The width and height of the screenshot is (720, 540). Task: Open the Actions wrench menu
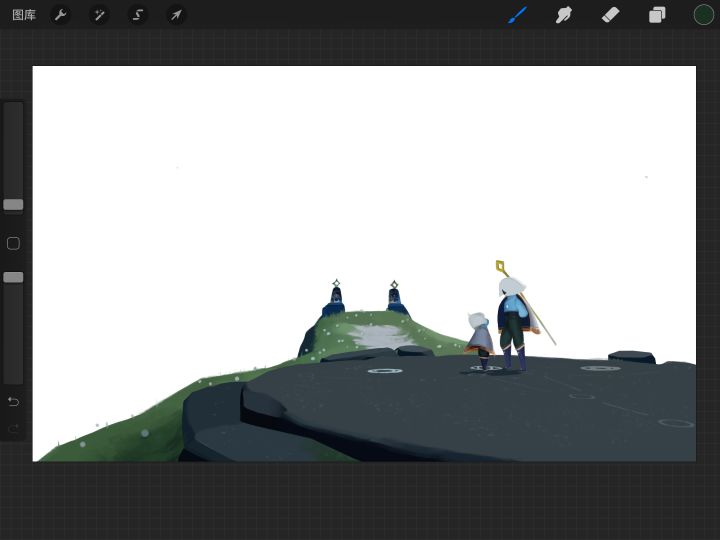tap(60, 15)
